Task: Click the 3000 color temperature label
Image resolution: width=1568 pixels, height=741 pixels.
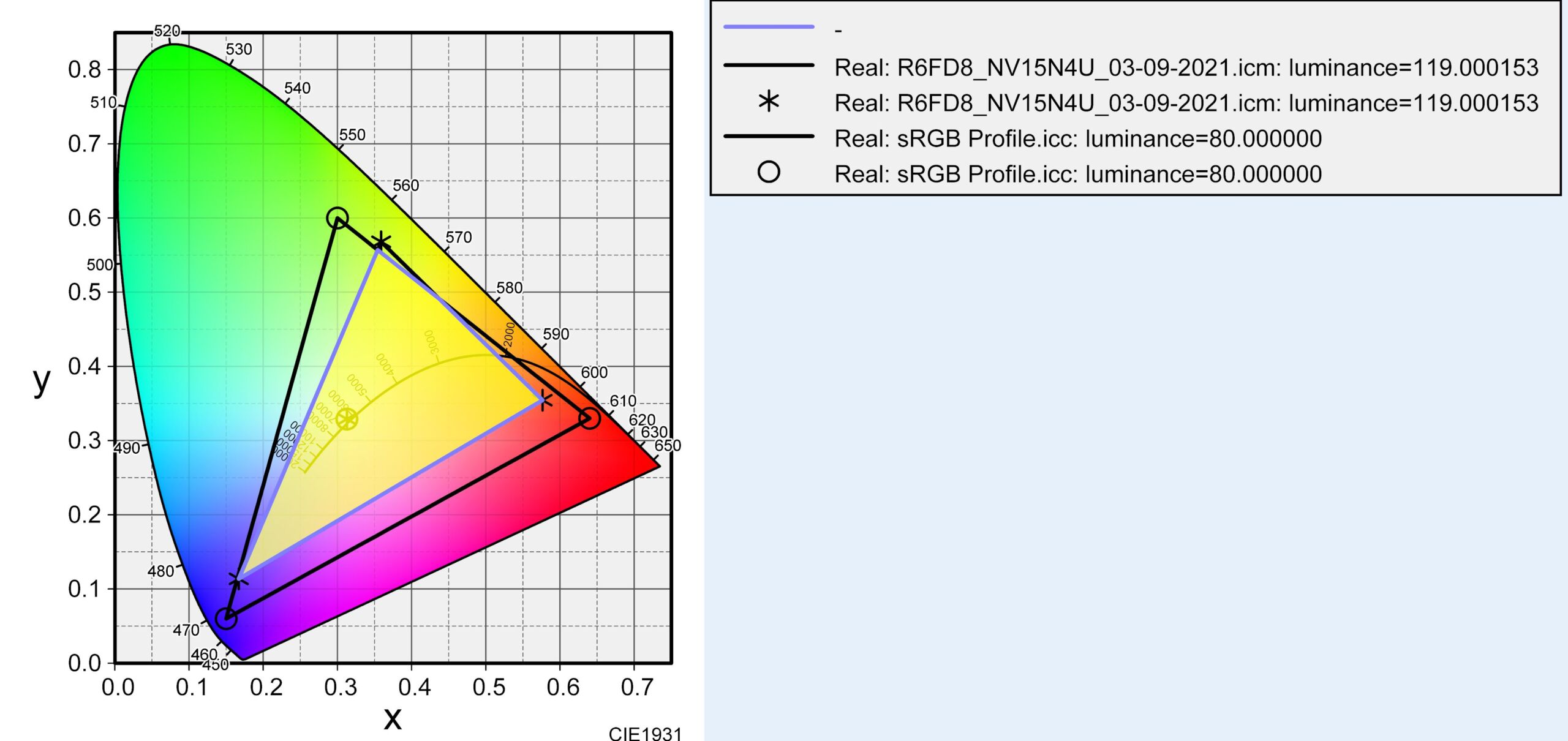Action: (431, 342)
